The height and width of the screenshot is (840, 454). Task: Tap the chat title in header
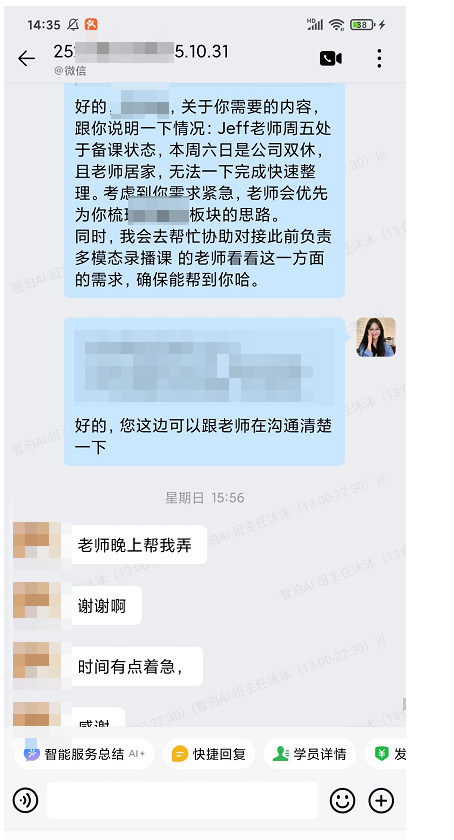tap(141, 52)
